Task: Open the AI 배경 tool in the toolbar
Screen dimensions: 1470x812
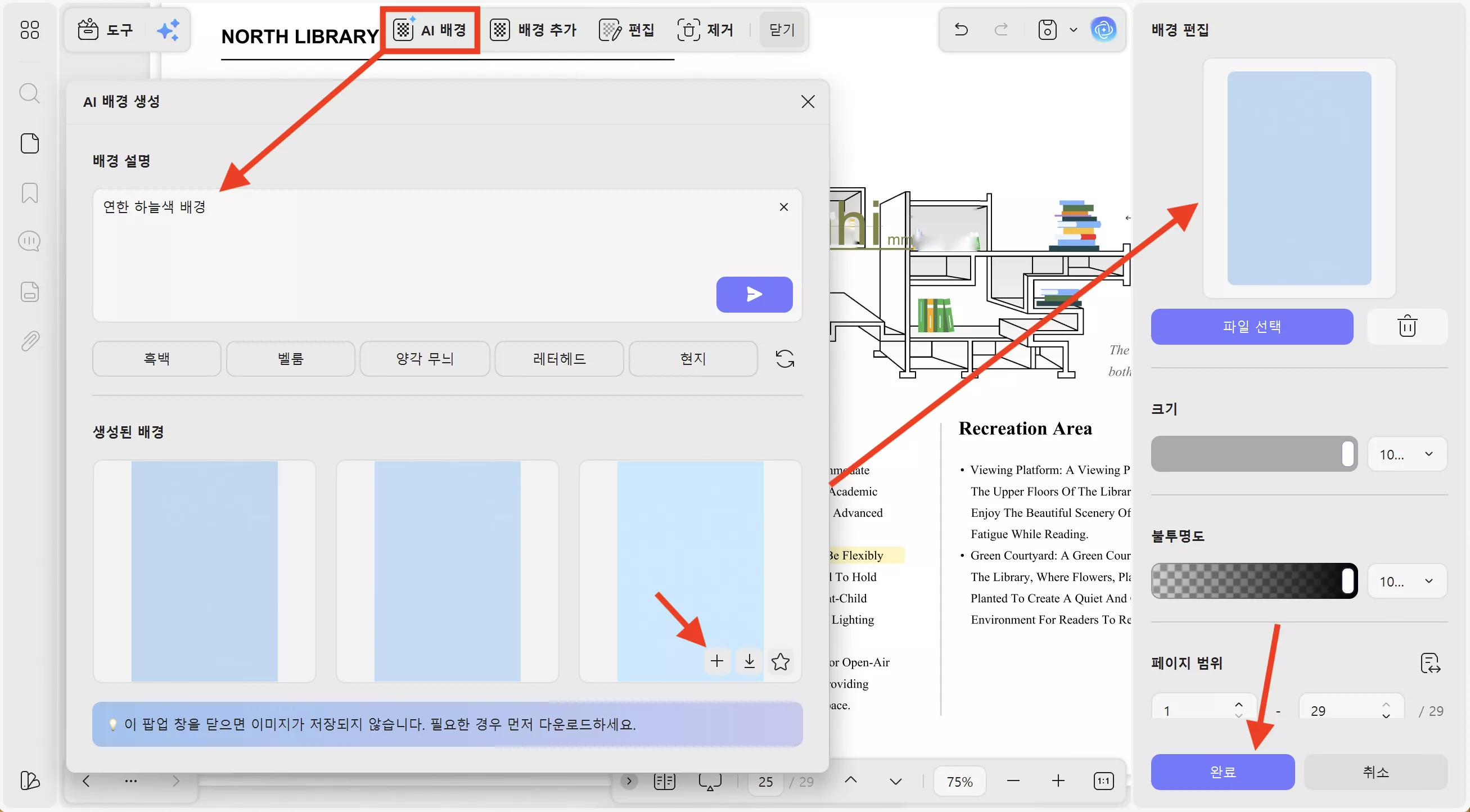Action: 431,30
